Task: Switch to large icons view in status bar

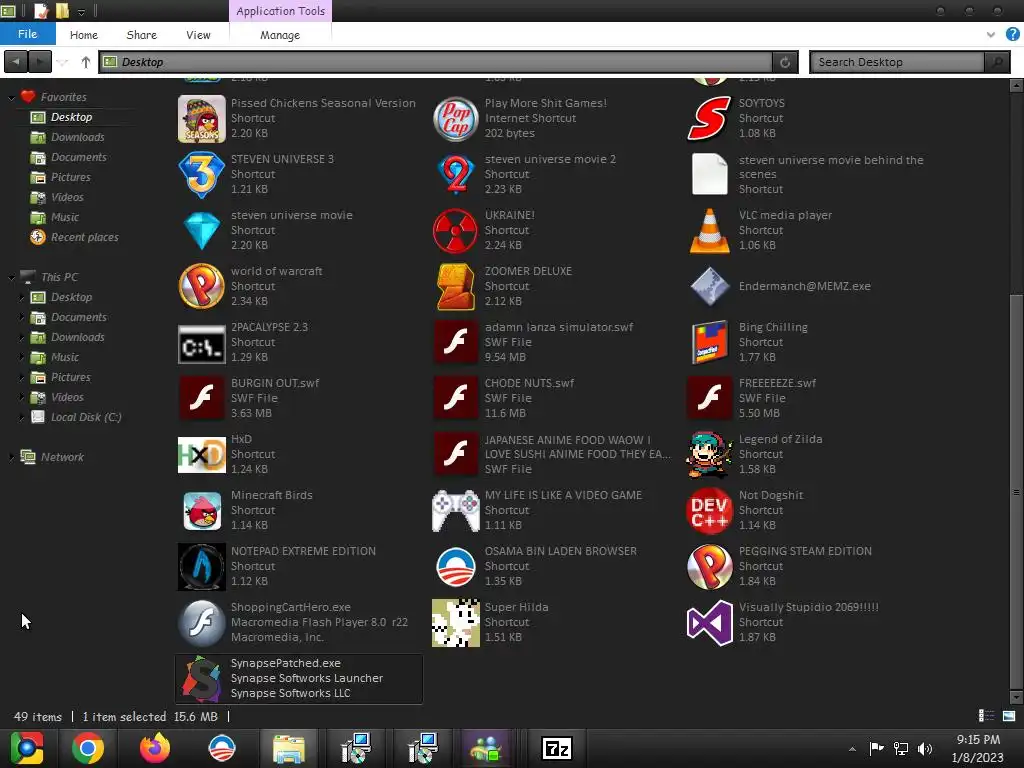Action: (x=1008, y=716)
